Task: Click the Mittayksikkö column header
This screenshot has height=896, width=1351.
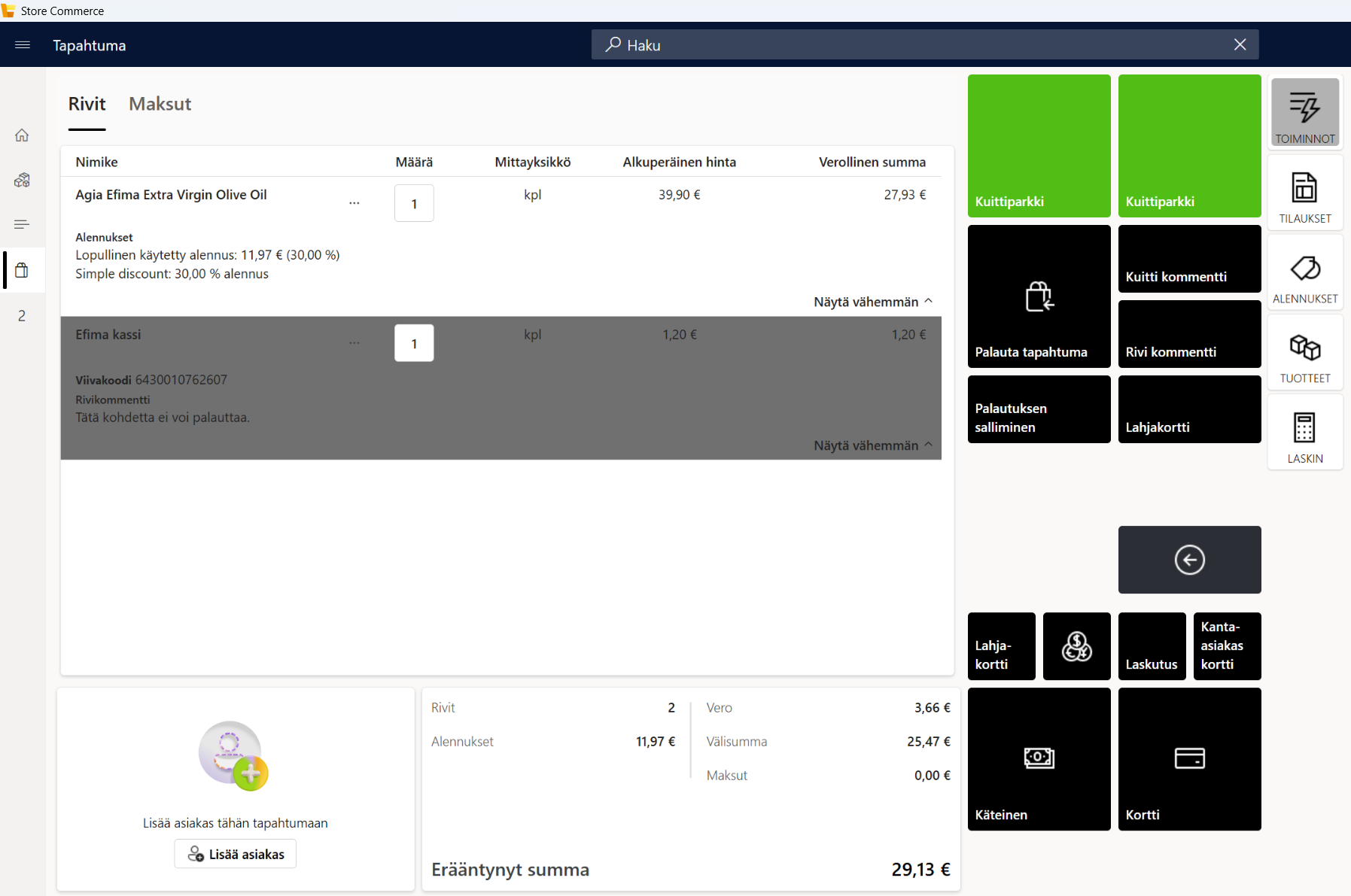Action: (x=533, y=162)
